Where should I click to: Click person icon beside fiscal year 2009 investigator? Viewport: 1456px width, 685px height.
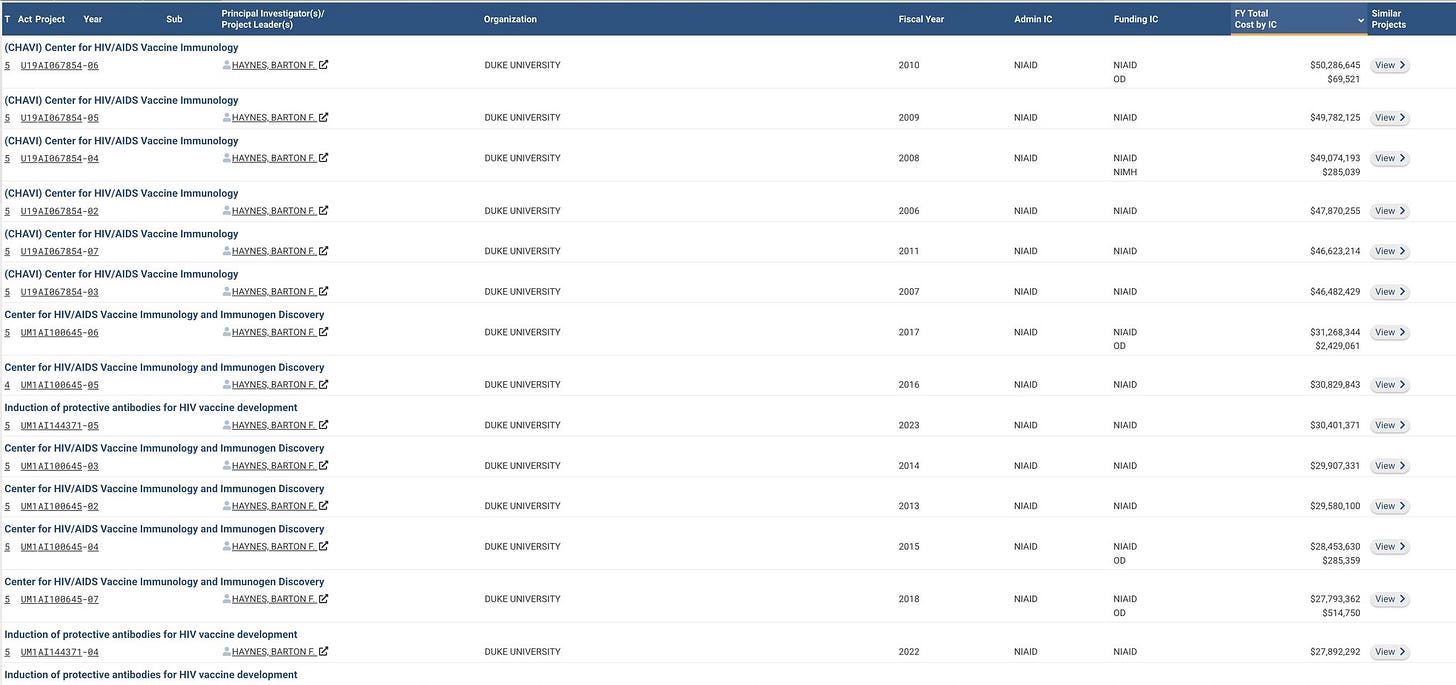point(227,118)
